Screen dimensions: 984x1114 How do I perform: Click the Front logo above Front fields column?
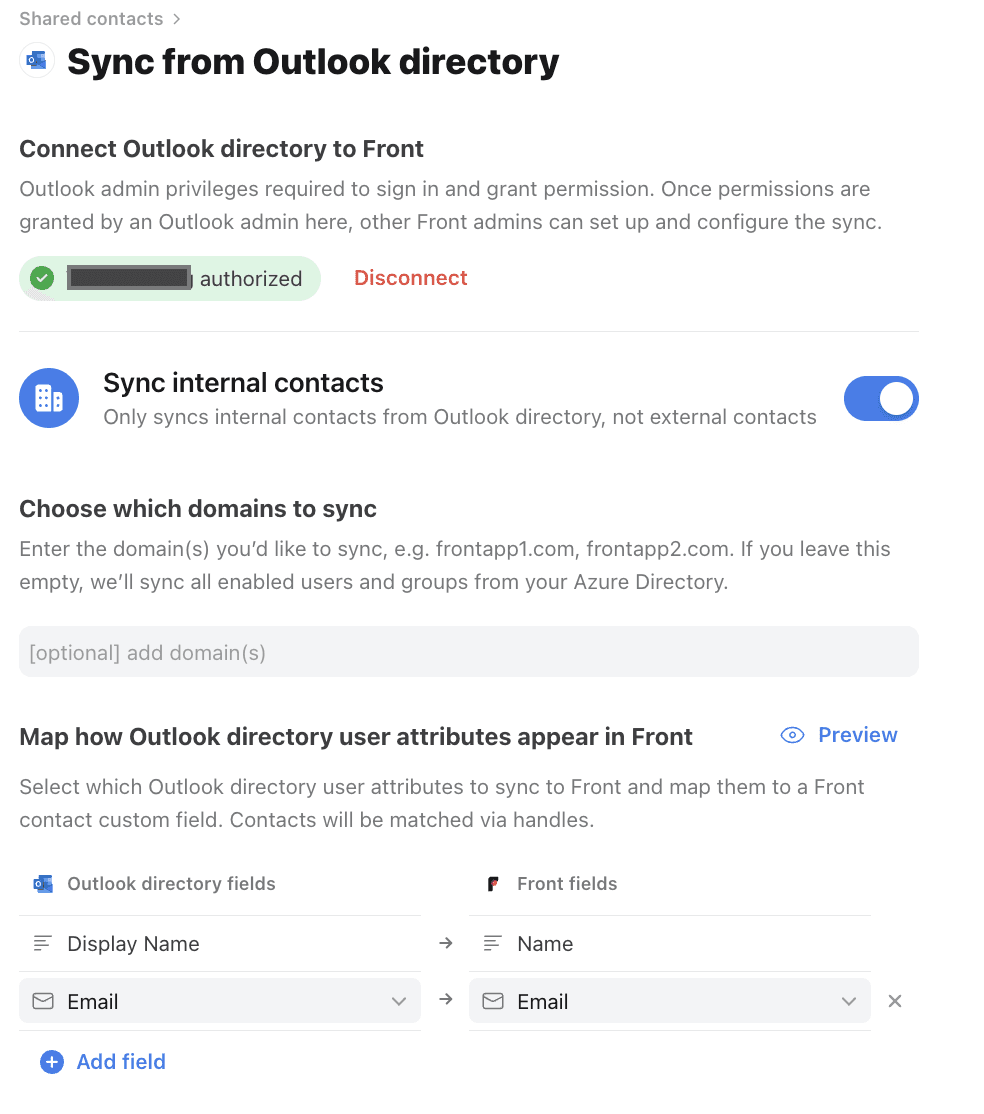click(492, 883)
